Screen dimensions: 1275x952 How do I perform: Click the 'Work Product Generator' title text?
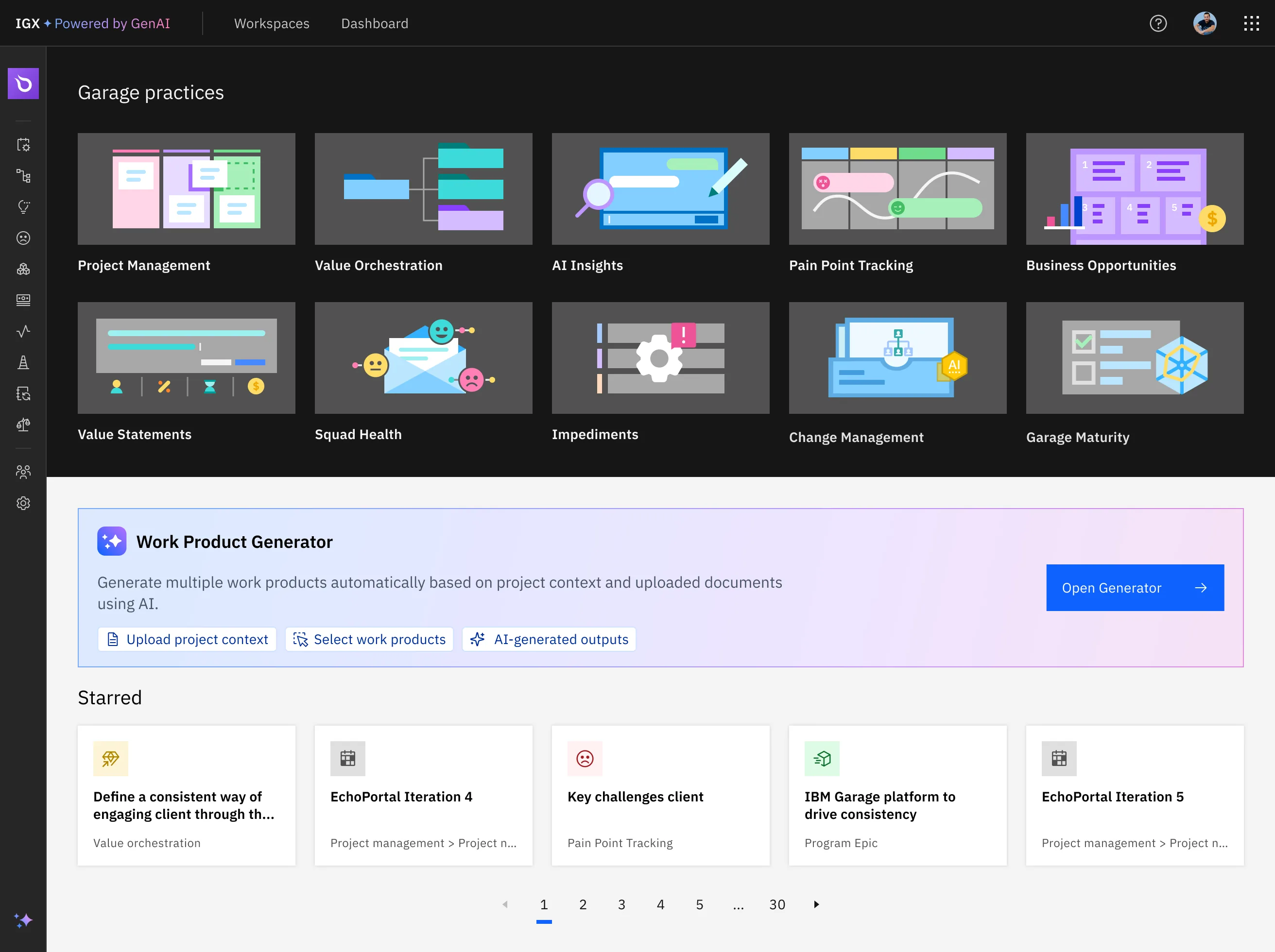[x=235, y=542]
